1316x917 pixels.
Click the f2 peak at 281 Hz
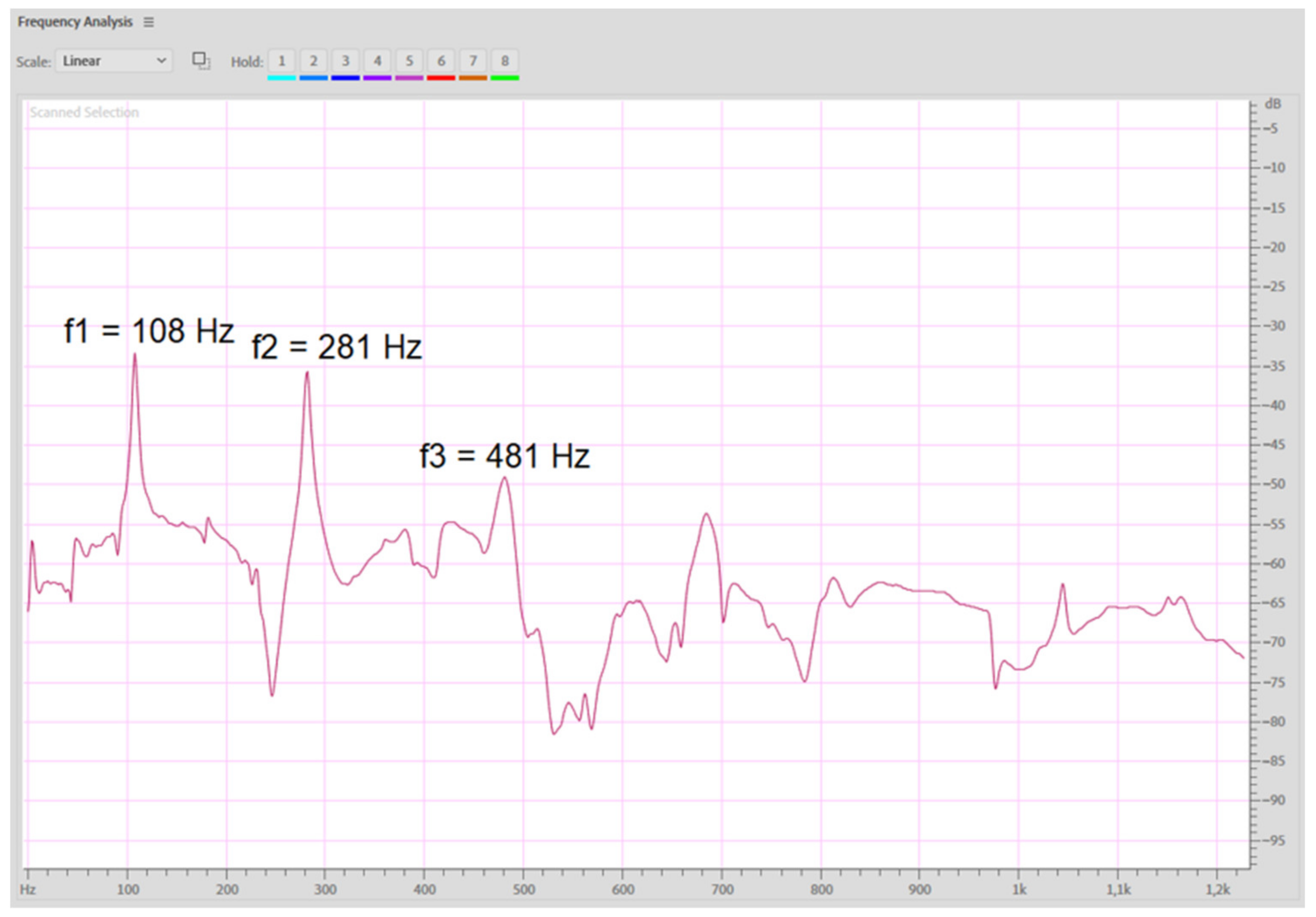click(308, 374)
